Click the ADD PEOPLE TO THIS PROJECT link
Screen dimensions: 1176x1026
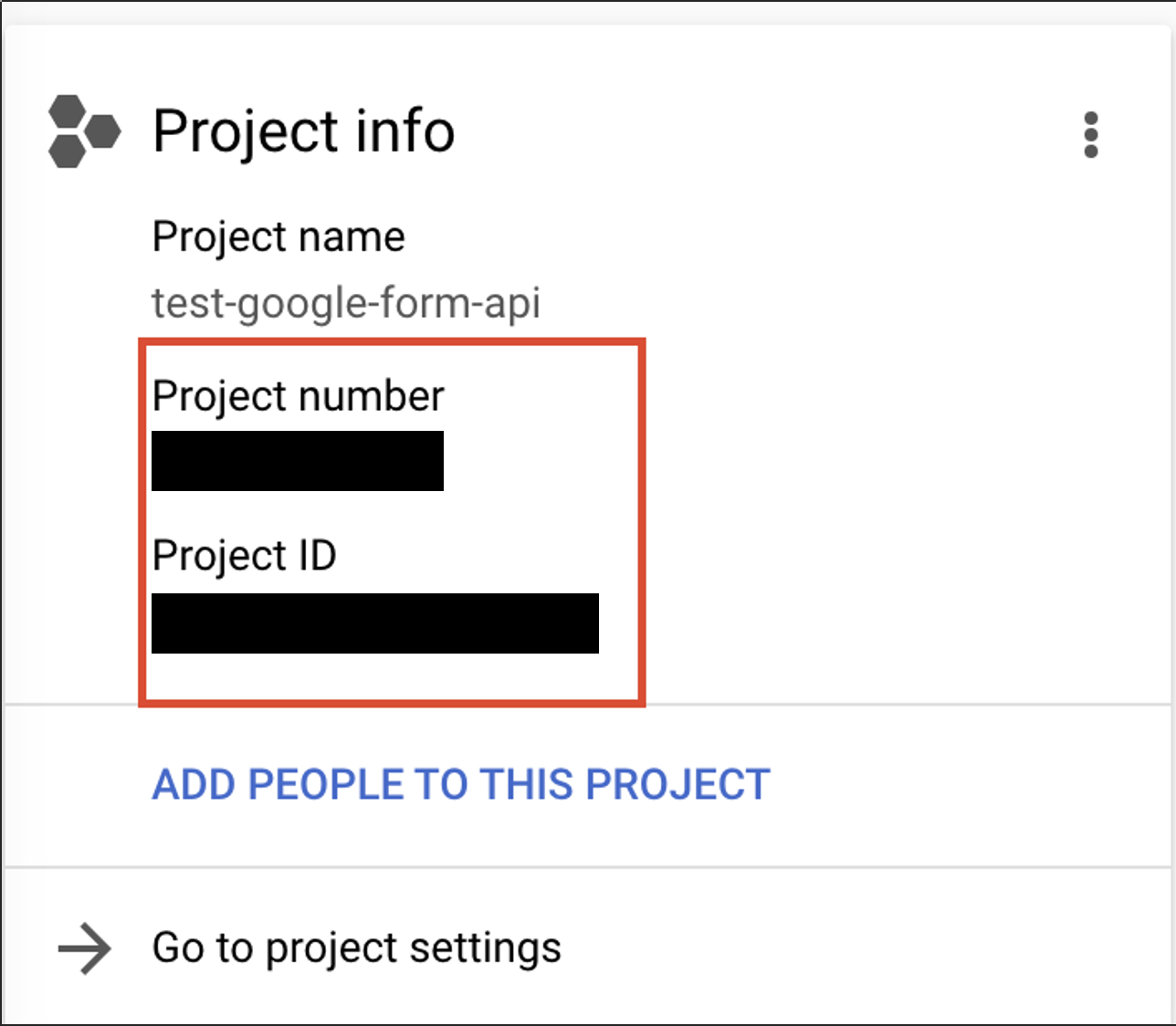pyautogui.click(x=461, y=785)
